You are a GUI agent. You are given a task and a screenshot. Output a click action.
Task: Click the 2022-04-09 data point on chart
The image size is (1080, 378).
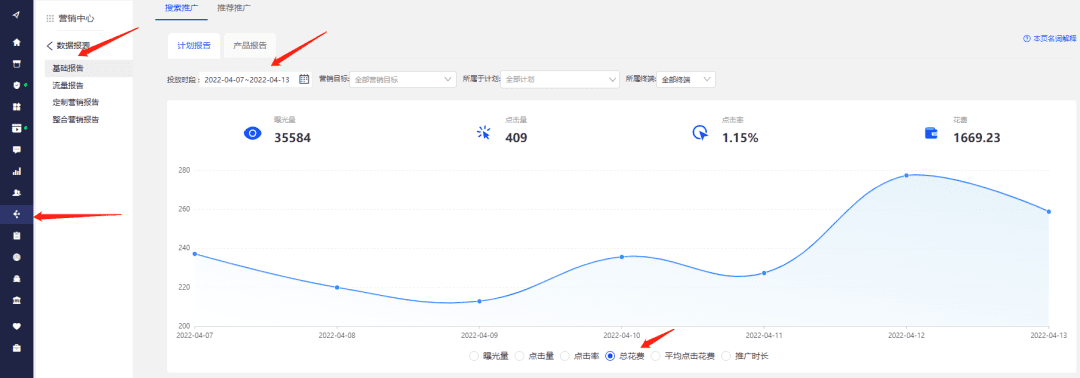[479, 301]
